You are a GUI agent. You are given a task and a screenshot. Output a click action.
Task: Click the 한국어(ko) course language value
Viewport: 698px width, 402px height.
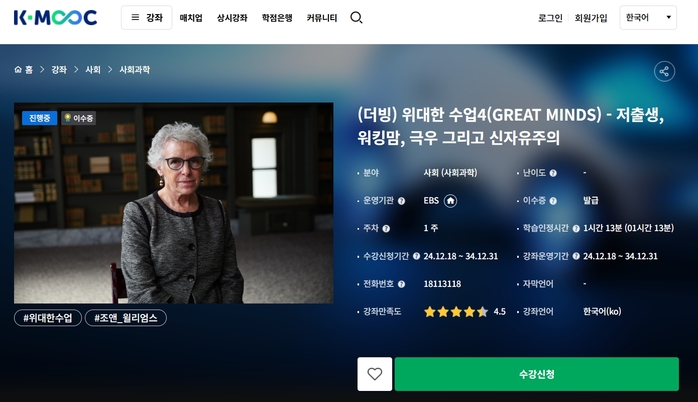[602, 312]
